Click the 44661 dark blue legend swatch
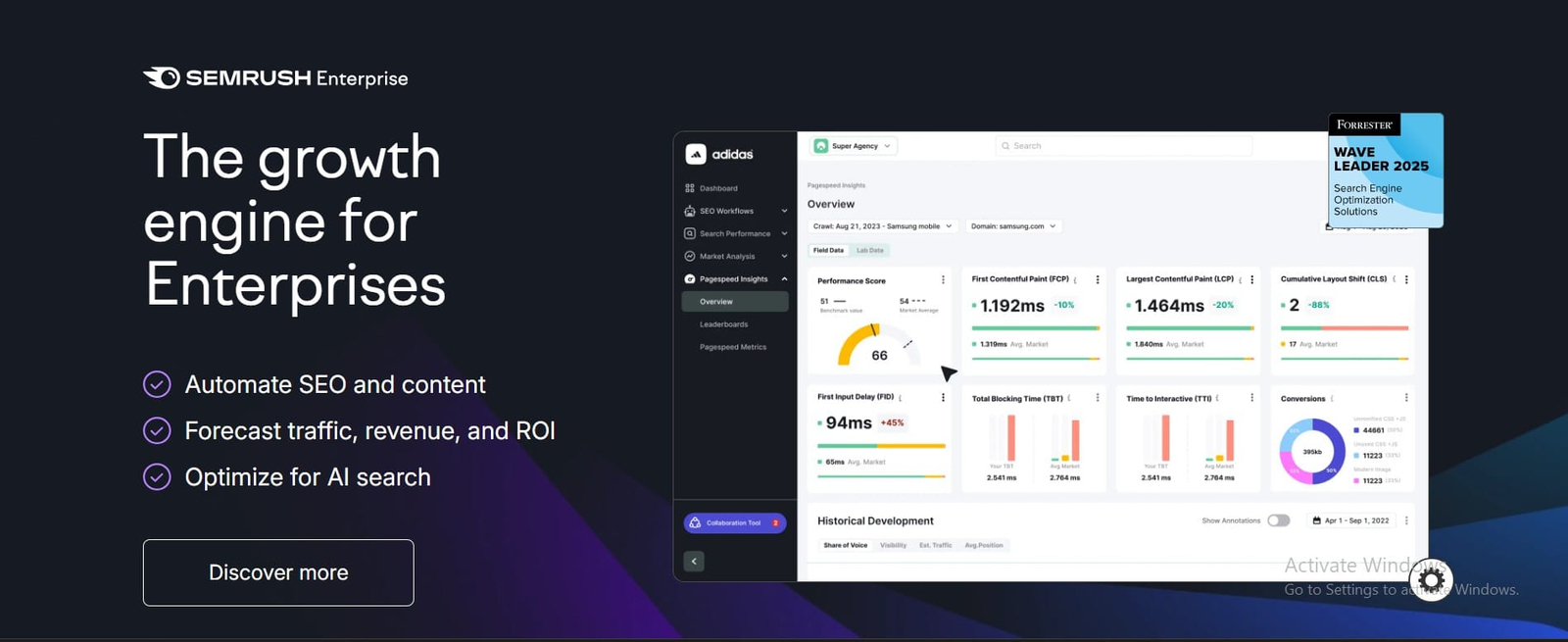 tap(1356, 430)
